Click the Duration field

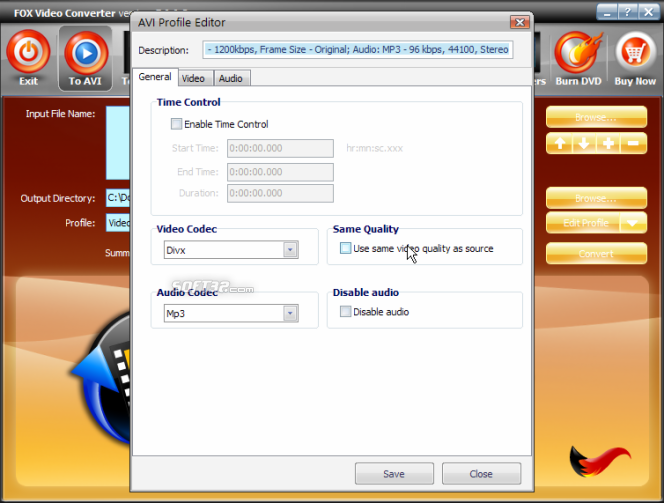280,193
